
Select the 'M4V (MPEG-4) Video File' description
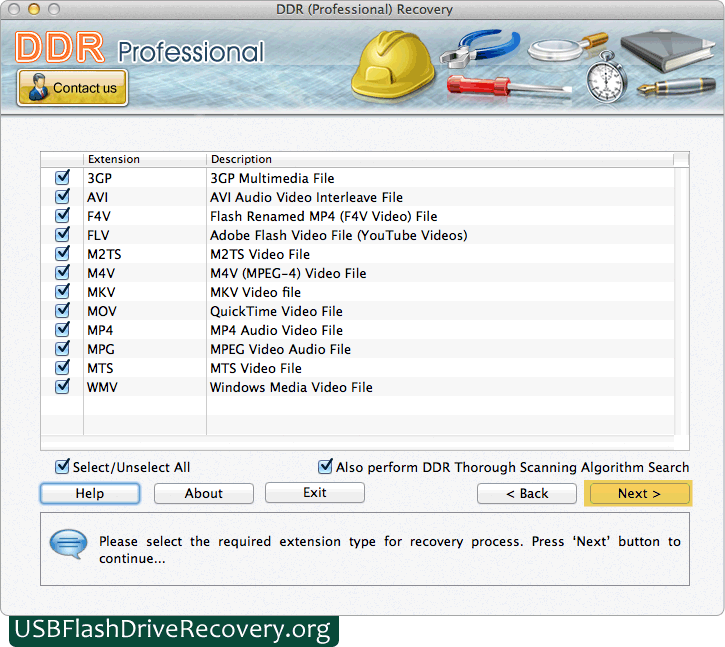click(288, 273)
